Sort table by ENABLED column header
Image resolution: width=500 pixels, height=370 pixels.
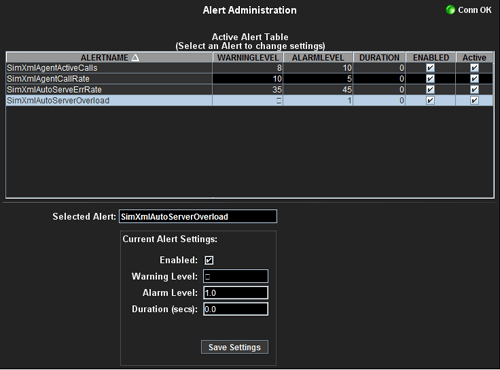[x=431, y=58]
